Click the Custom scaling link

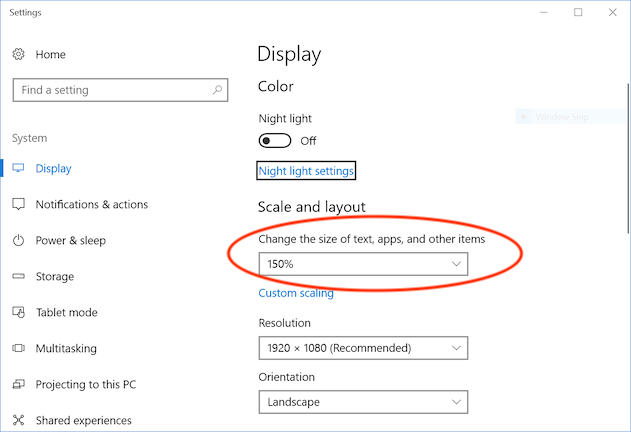(296, 293)
